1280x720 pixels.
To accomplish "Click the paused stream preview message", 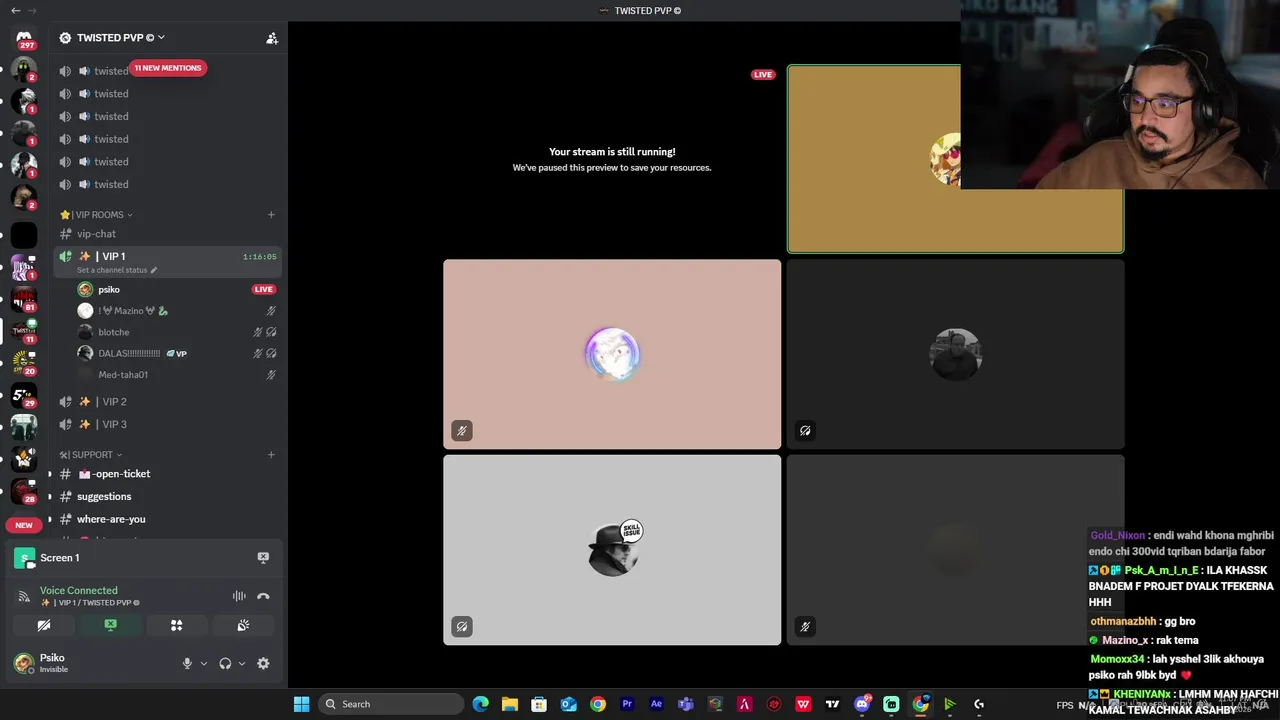I will tap(612, 159).
